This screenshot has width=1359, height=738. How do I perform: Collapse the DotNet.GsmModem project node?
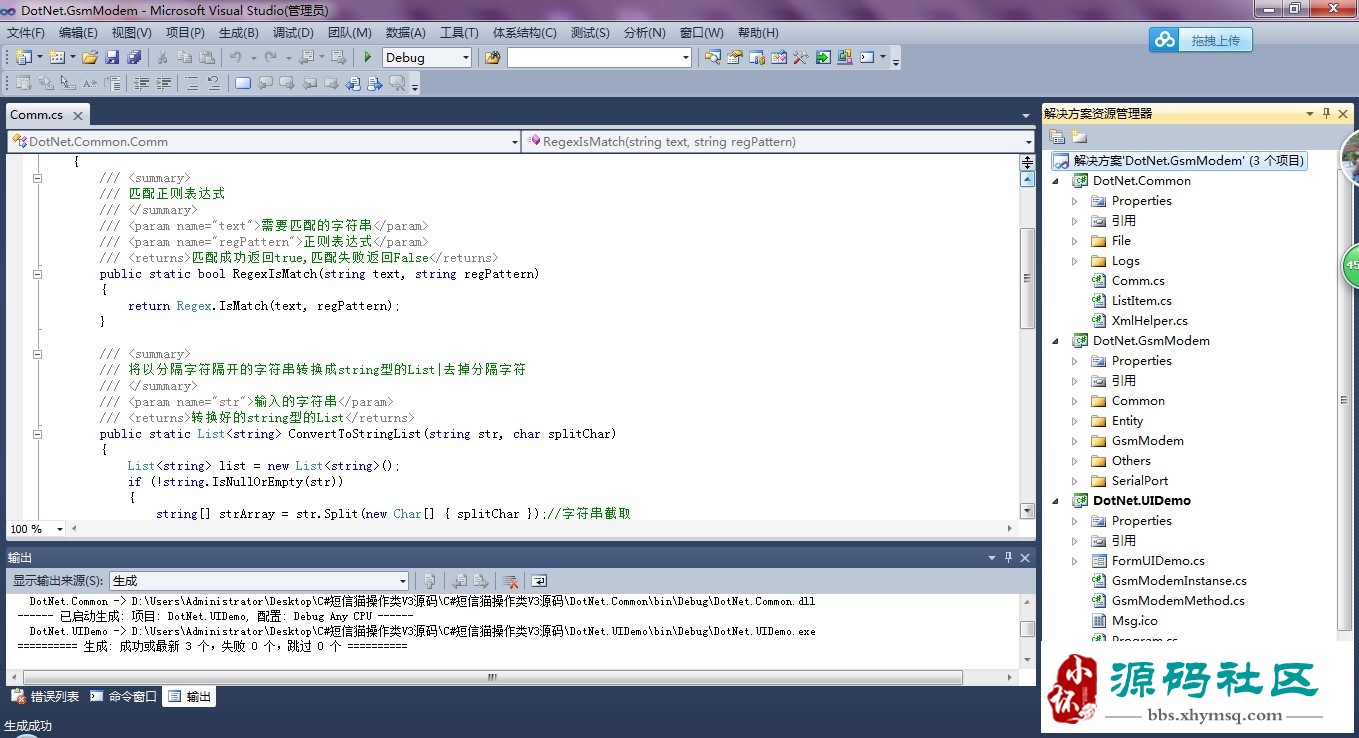1056,341
